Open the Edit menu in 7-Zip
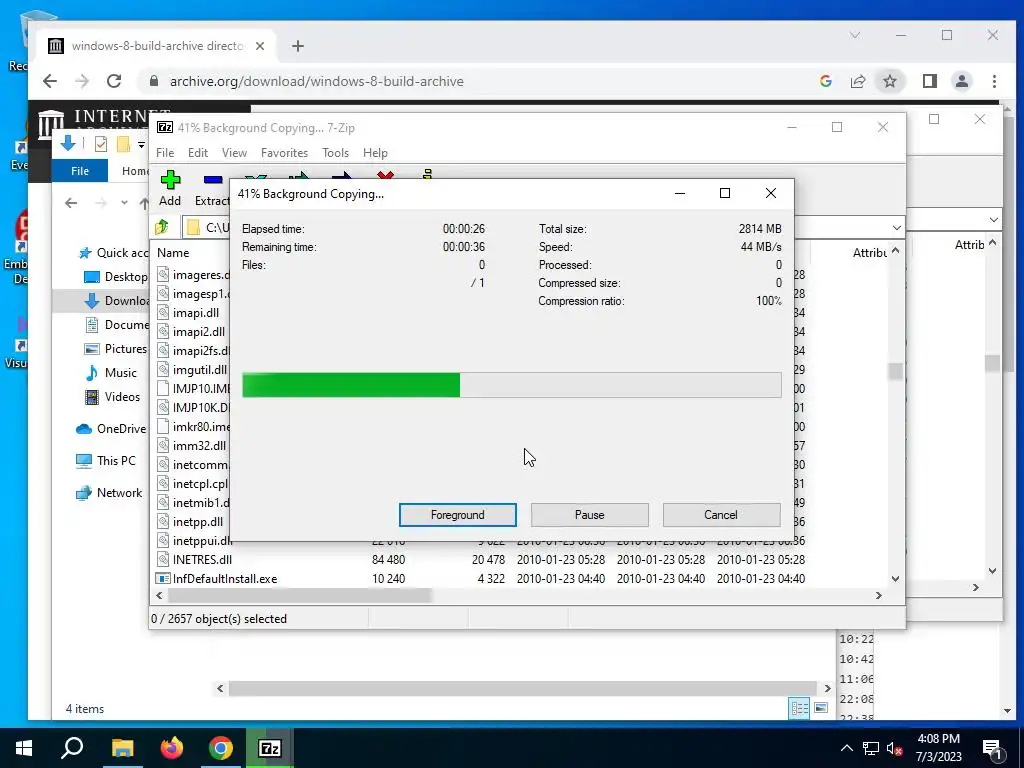 (198, 153)
